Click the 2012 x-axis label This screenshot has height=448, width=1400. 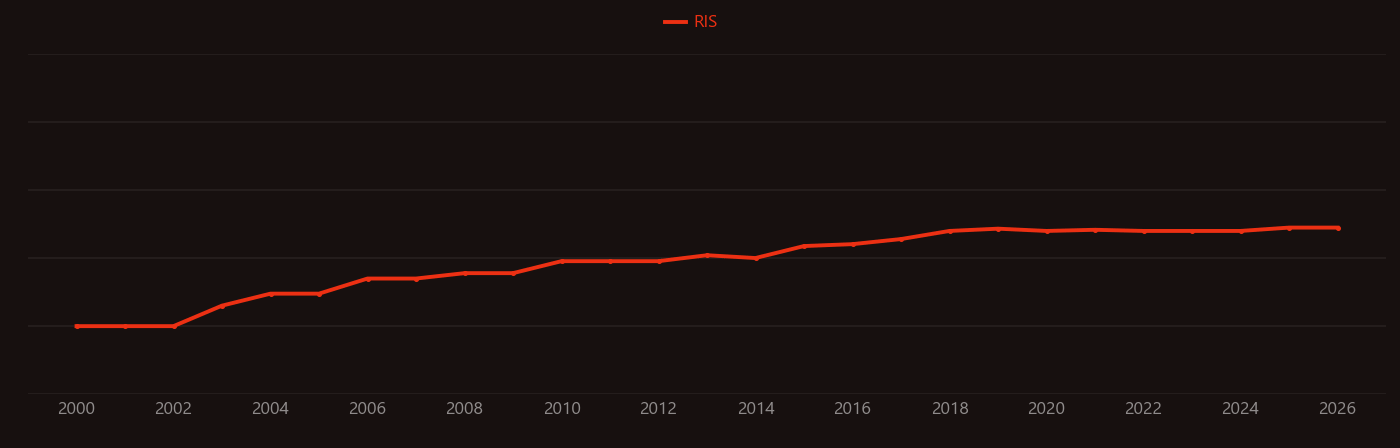click(x=659, y=409)
